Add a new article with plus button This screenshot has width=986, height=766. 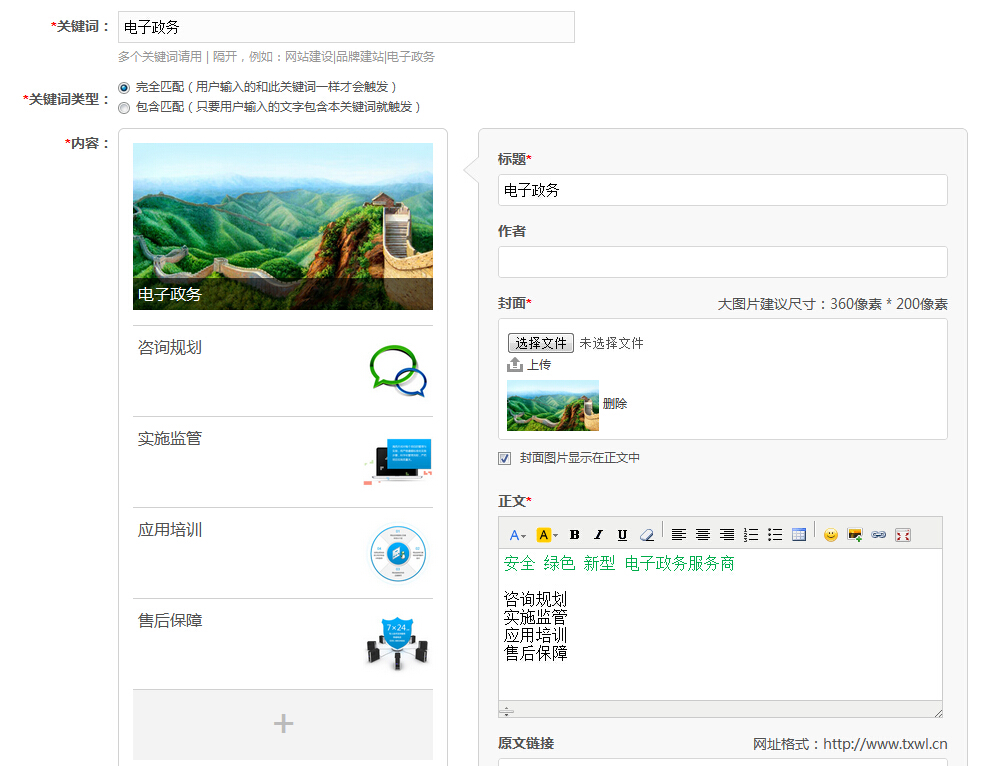tap(283, 724)
